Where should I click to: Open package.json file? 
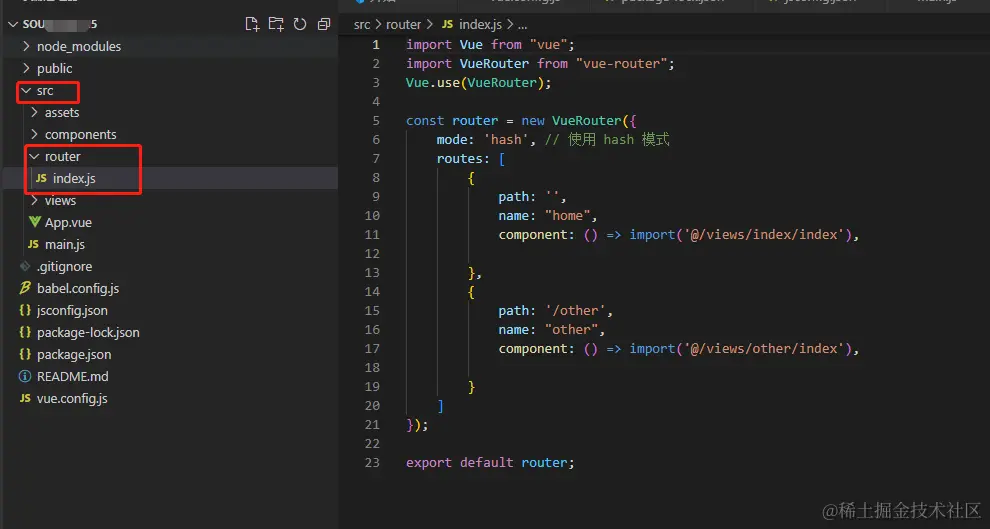pyautogui.click(x=75, y=354)
